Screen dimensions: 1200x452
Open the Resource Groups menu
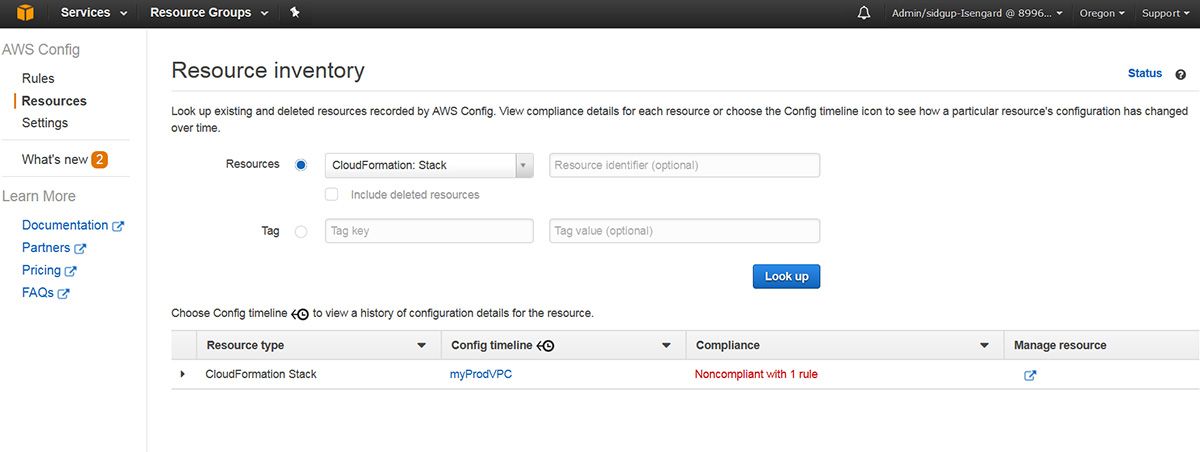(209, 13)
